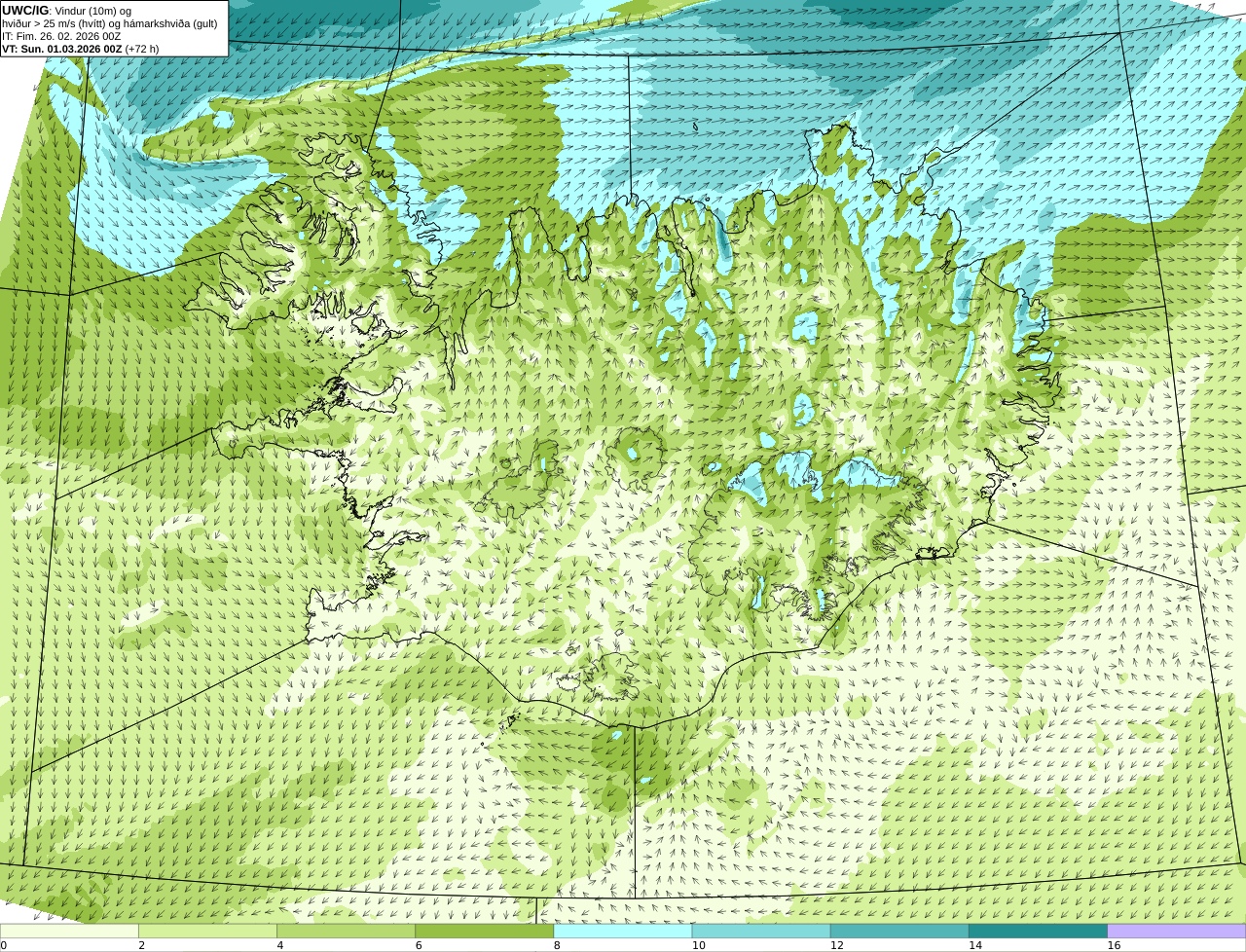1246x952 pixels.
Task: Click the olive green 6–8 m/s legend segment
Action: (485, 932)
